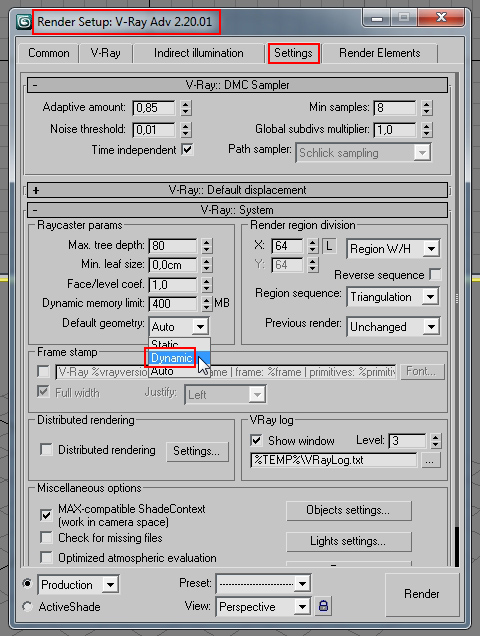
Task: Toggle the Show window checkbox in VRay log
Action: tap(256, 440)
